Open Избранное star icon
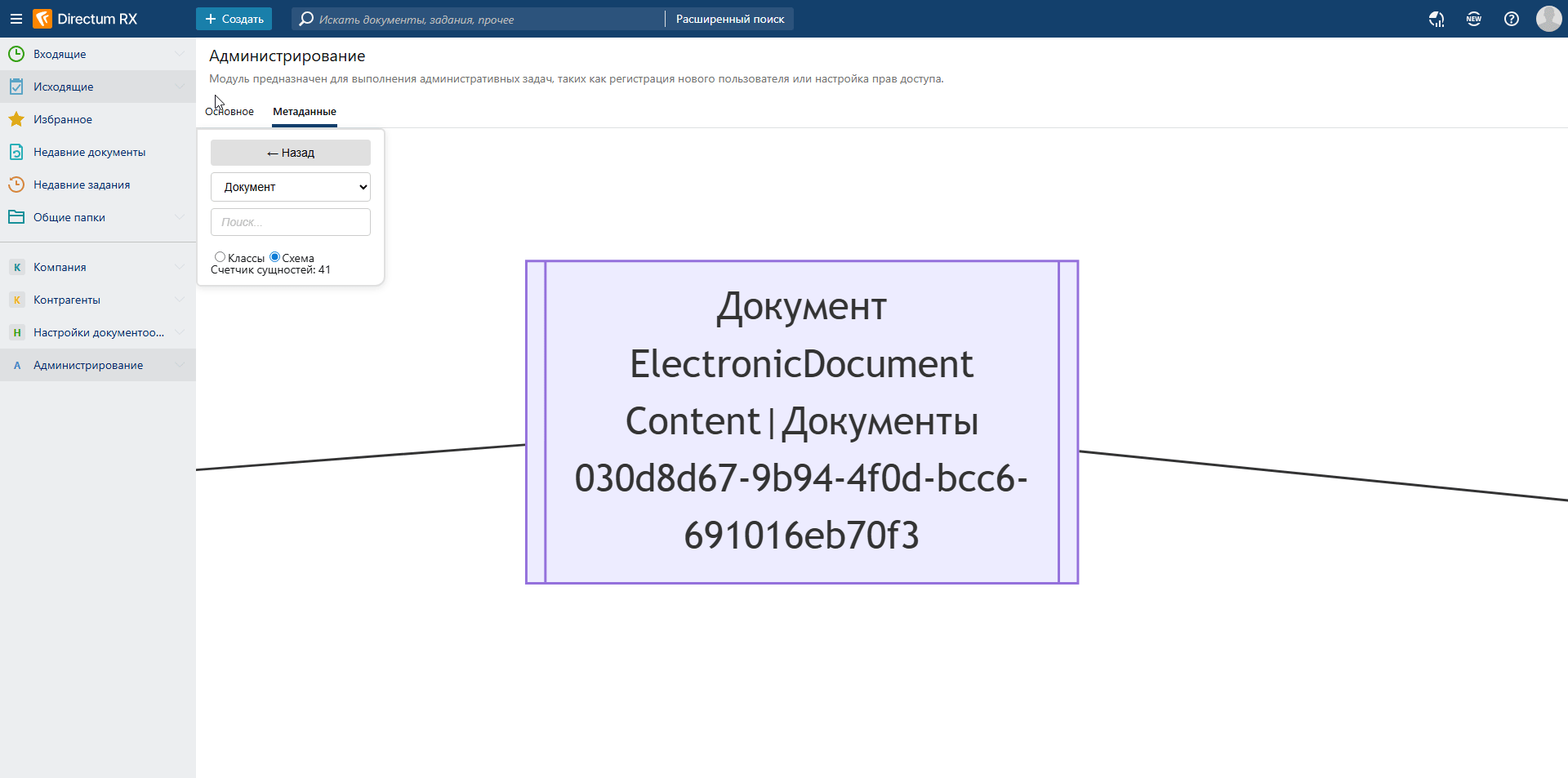 pyautogui.click(x=16, y=119)
